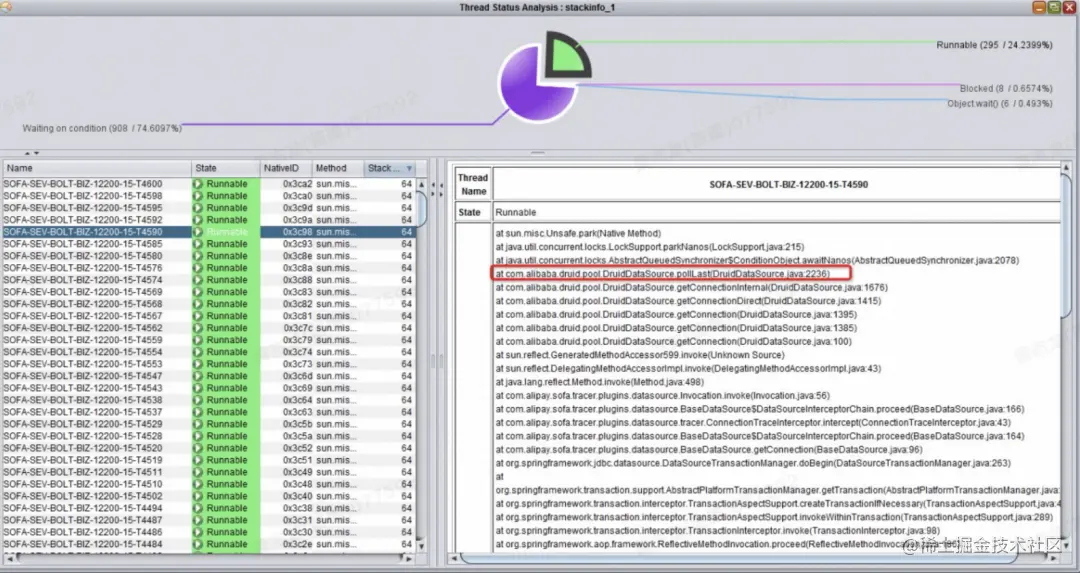The height and width of the screenshot is (573, 1080).
Task: Select thread row SOFA-SEV-BOLT-BIZ-12200-15-T4484
Action: (209, 544)
